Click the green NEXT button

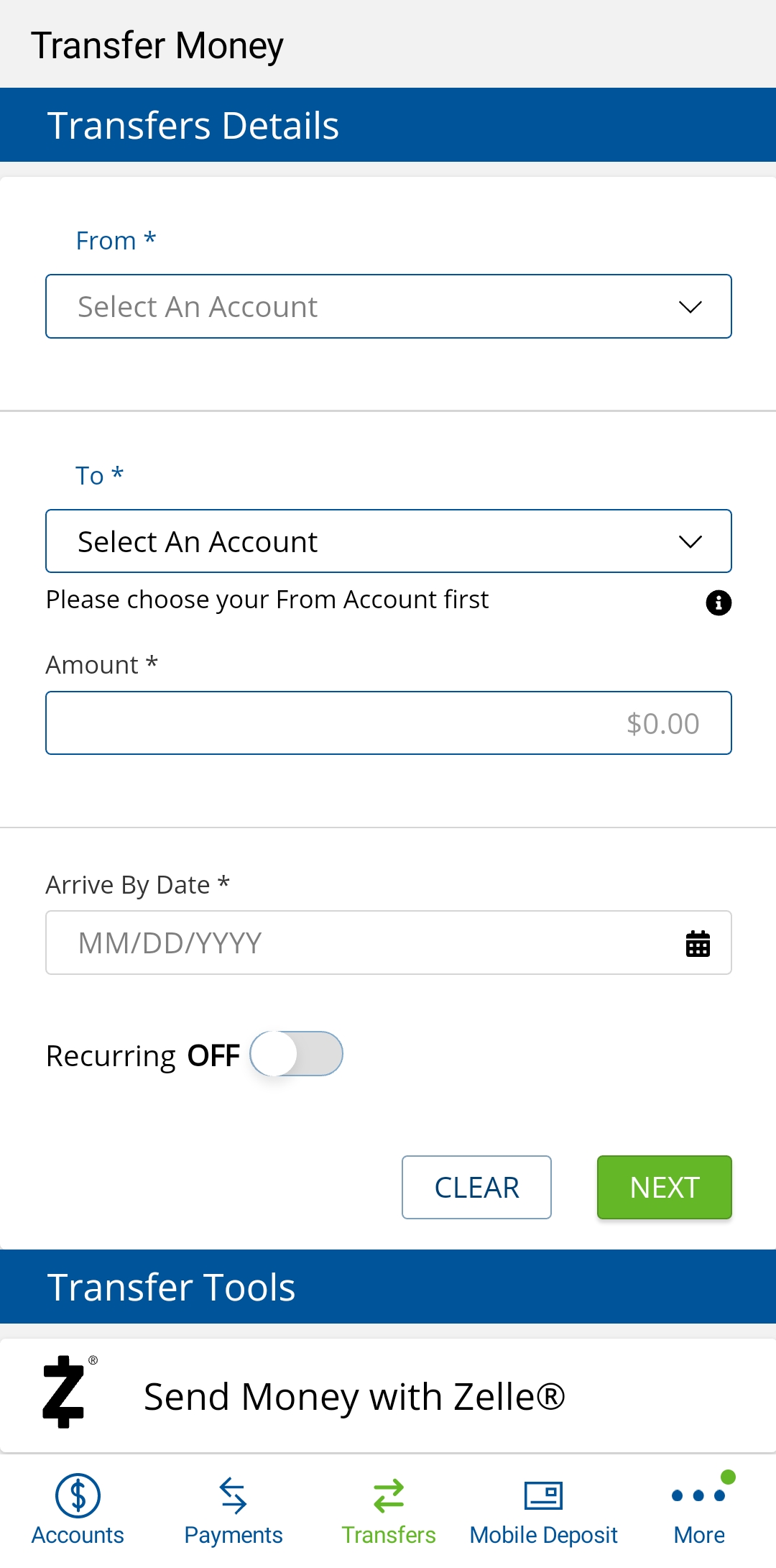point(665,1187)
